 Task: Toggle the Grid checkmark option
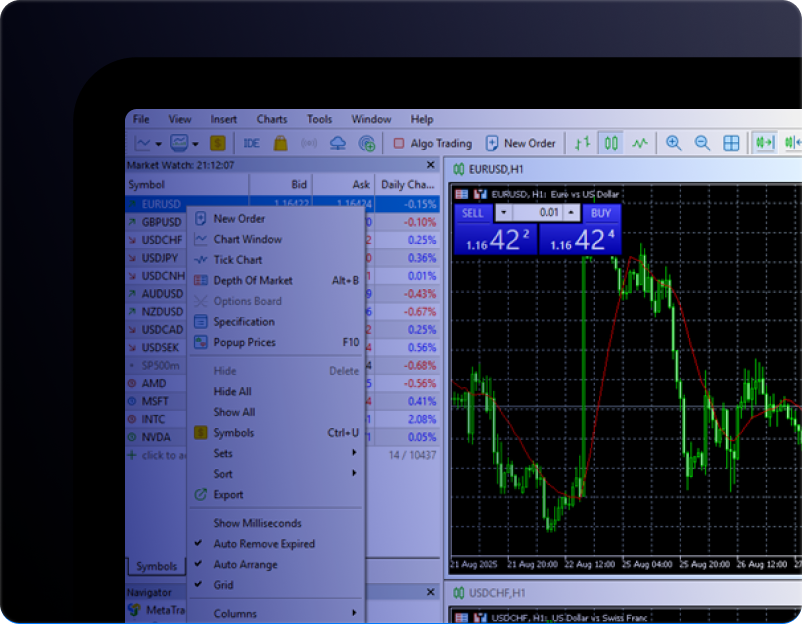point(223,585)
